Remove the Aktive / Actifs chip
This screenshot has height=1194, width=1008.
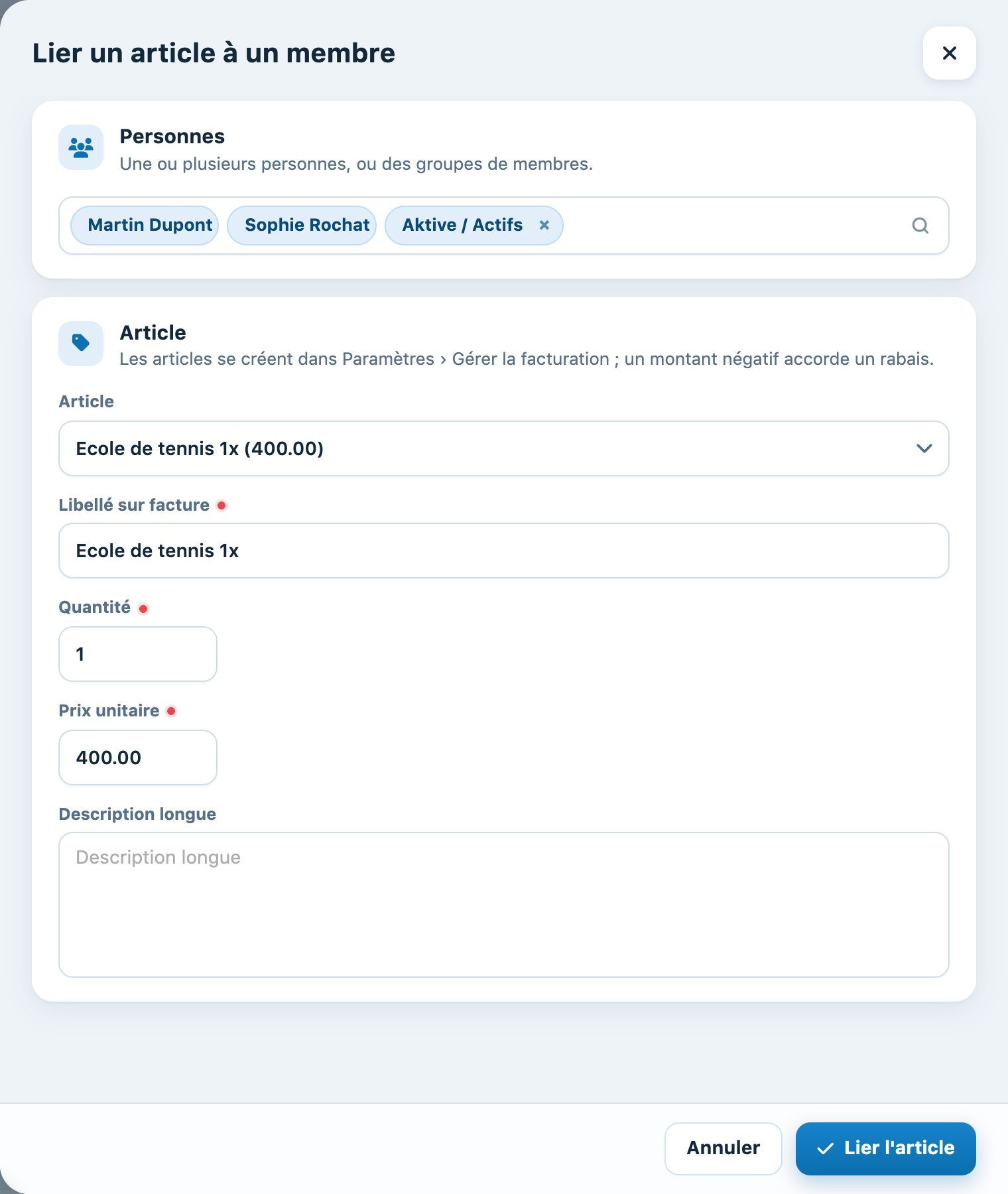[544, 225]
